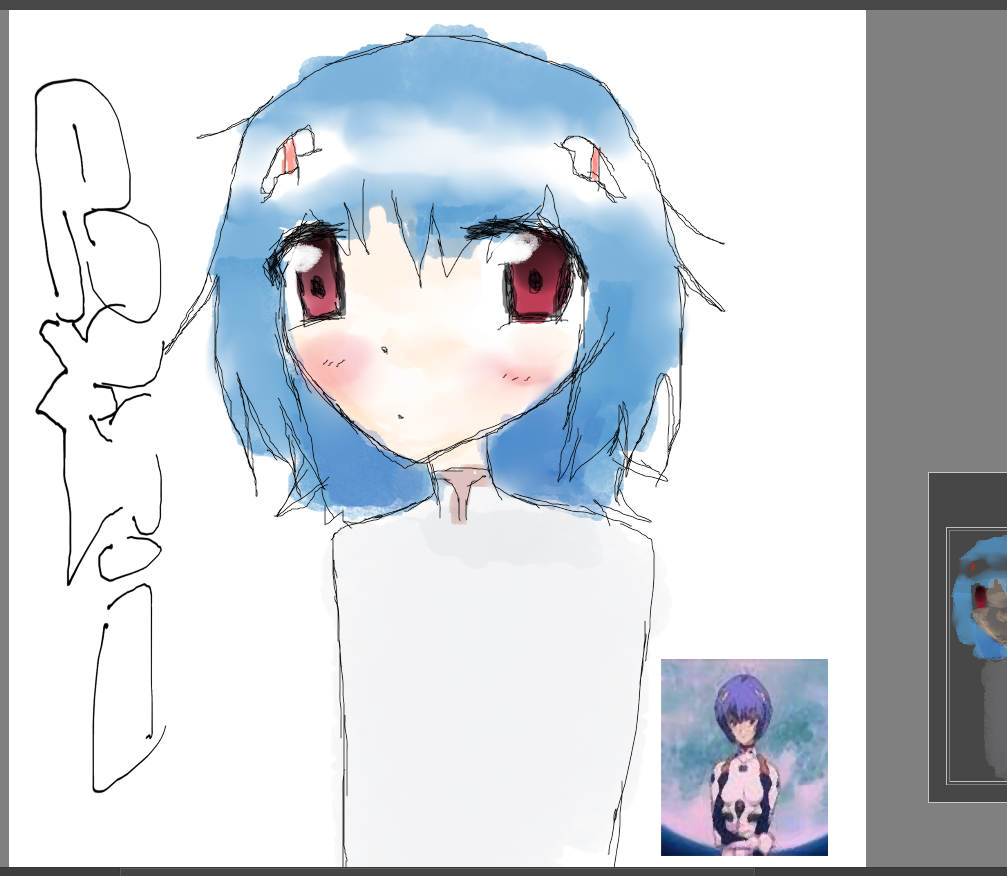Click the red eye under the left hair clip
Screen dimensions: 1007x876
click(x=318, y=277)
